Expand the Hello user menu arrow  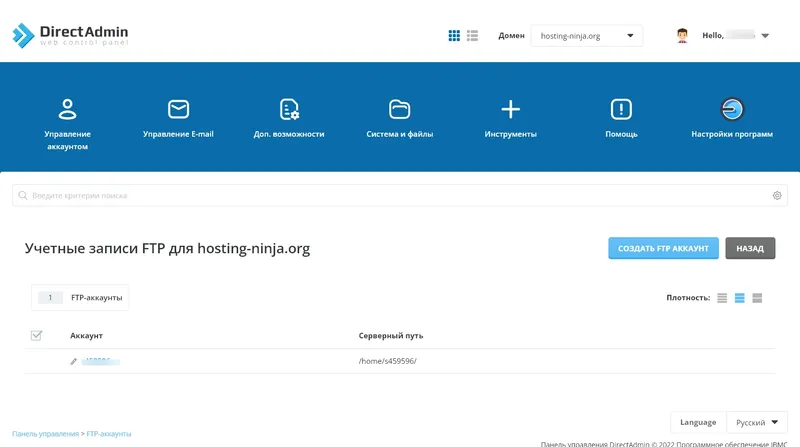point(765,36)
